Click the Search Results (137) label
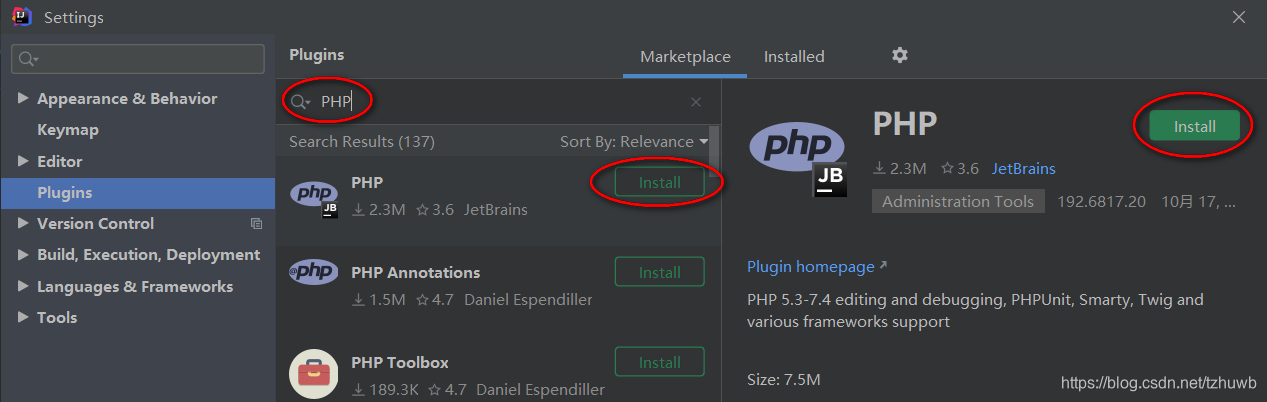 (362, 142)
